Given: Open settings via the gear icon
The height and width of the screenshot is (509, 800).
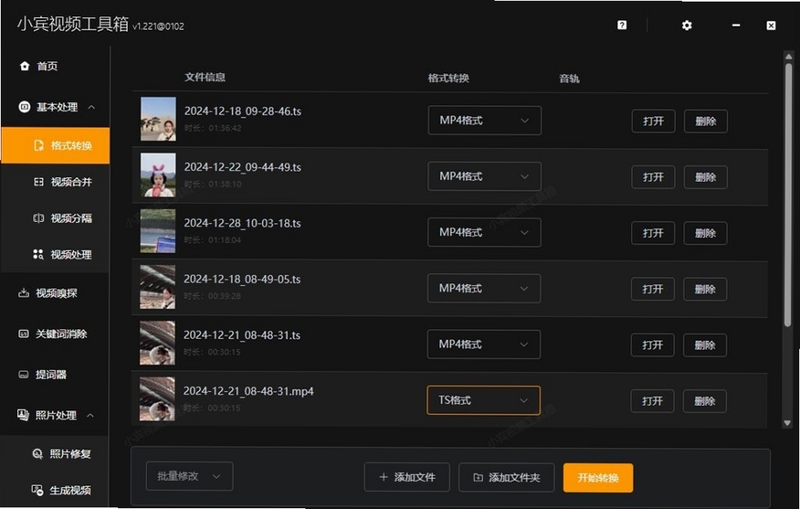Looking at the screenshot, I should 687,25.
